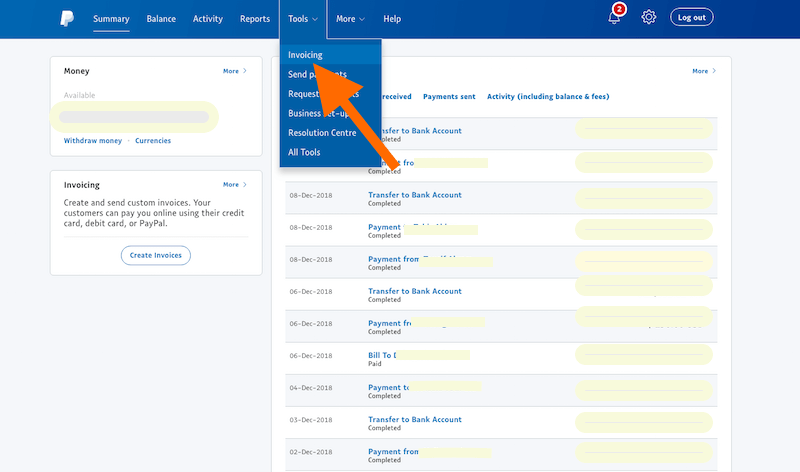Click the Create Invoices button
Image resolution: width=800 pixels, height=472 pixels.
click(156, 255)
